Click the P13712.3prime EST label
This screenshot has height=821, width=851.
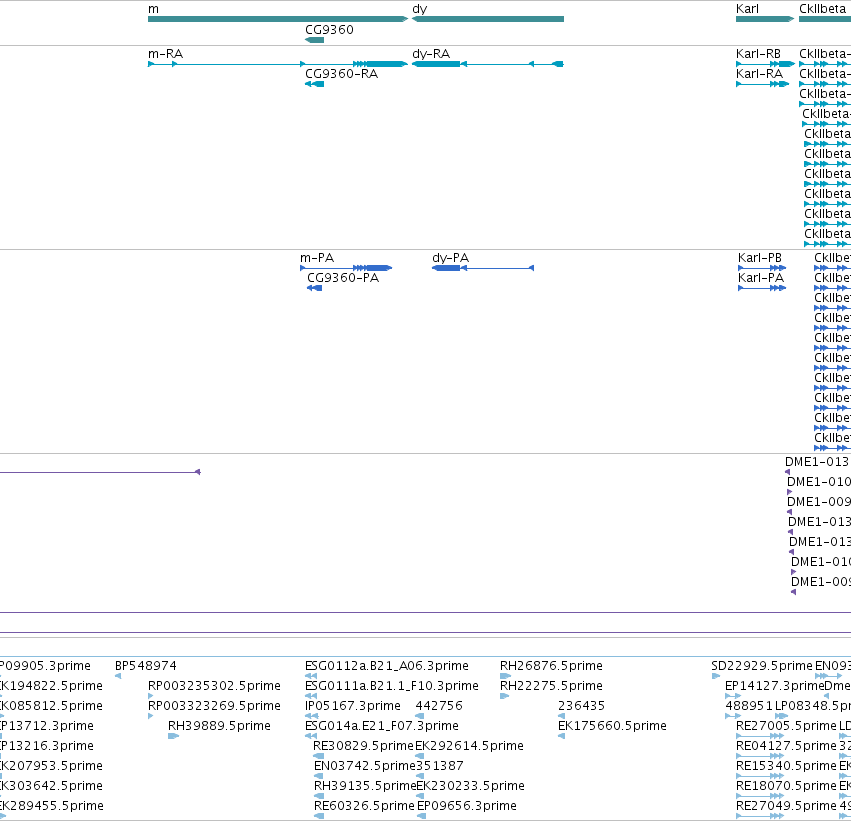[x=47, y=726]
